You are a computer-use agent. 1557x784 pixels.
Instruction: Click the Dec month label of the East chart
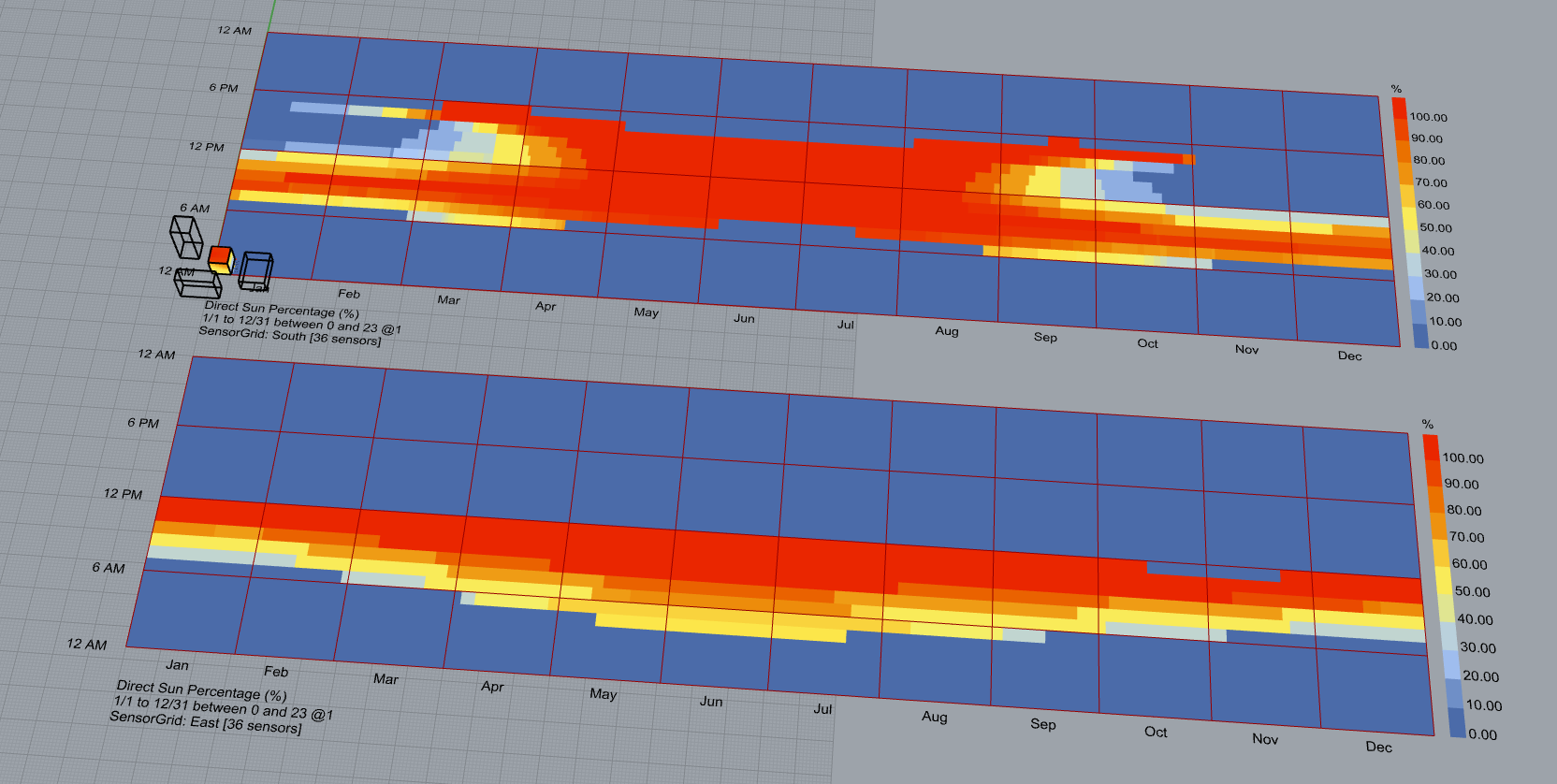[1378, 747]
